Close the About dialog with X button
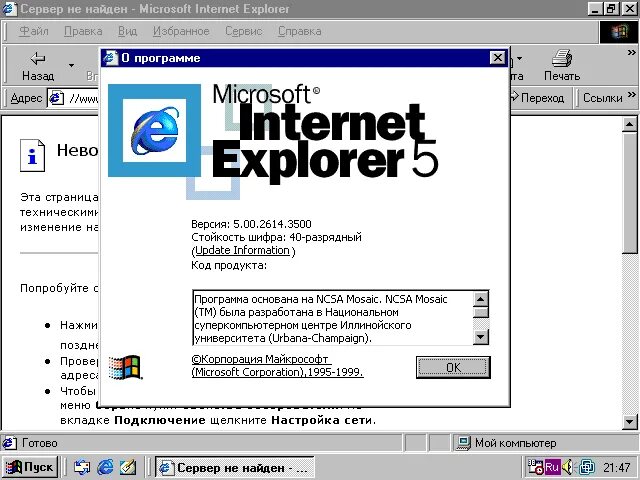This screenshot has width=640, height=480. click(498, 58)
